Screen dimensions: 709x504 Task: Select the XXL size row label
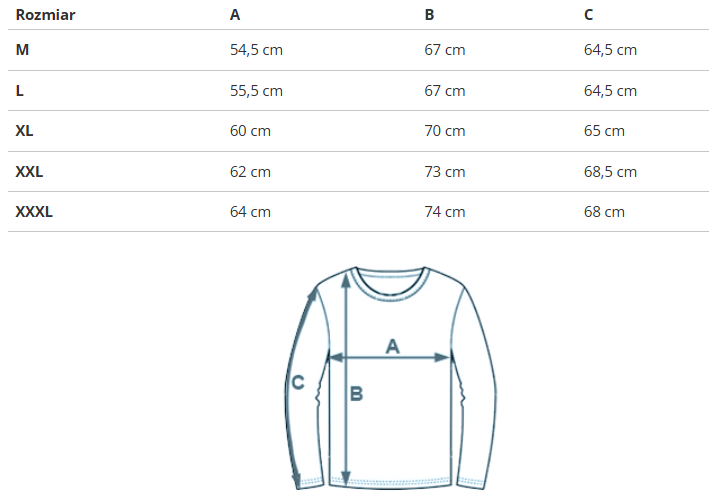(30, 171)
